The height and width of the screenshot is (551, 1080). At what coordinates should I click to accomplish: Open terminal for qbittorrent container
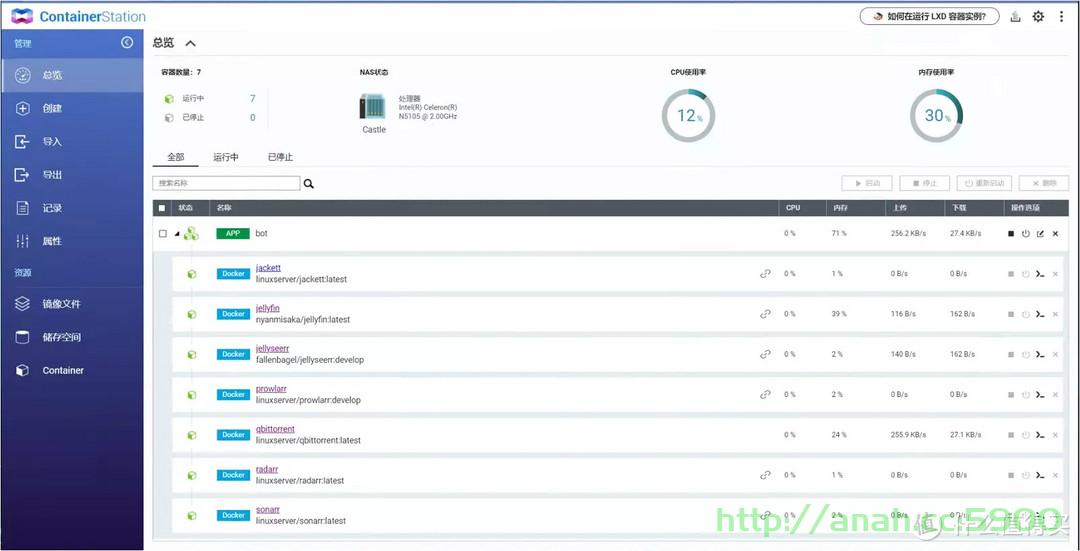[x=1040, y=435]
